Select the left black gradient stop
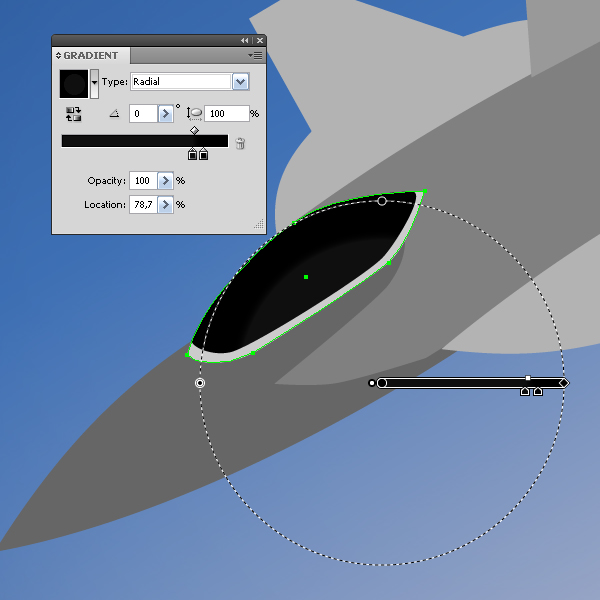The width and height of the screenshot is (600, 600). coord(192,154)
